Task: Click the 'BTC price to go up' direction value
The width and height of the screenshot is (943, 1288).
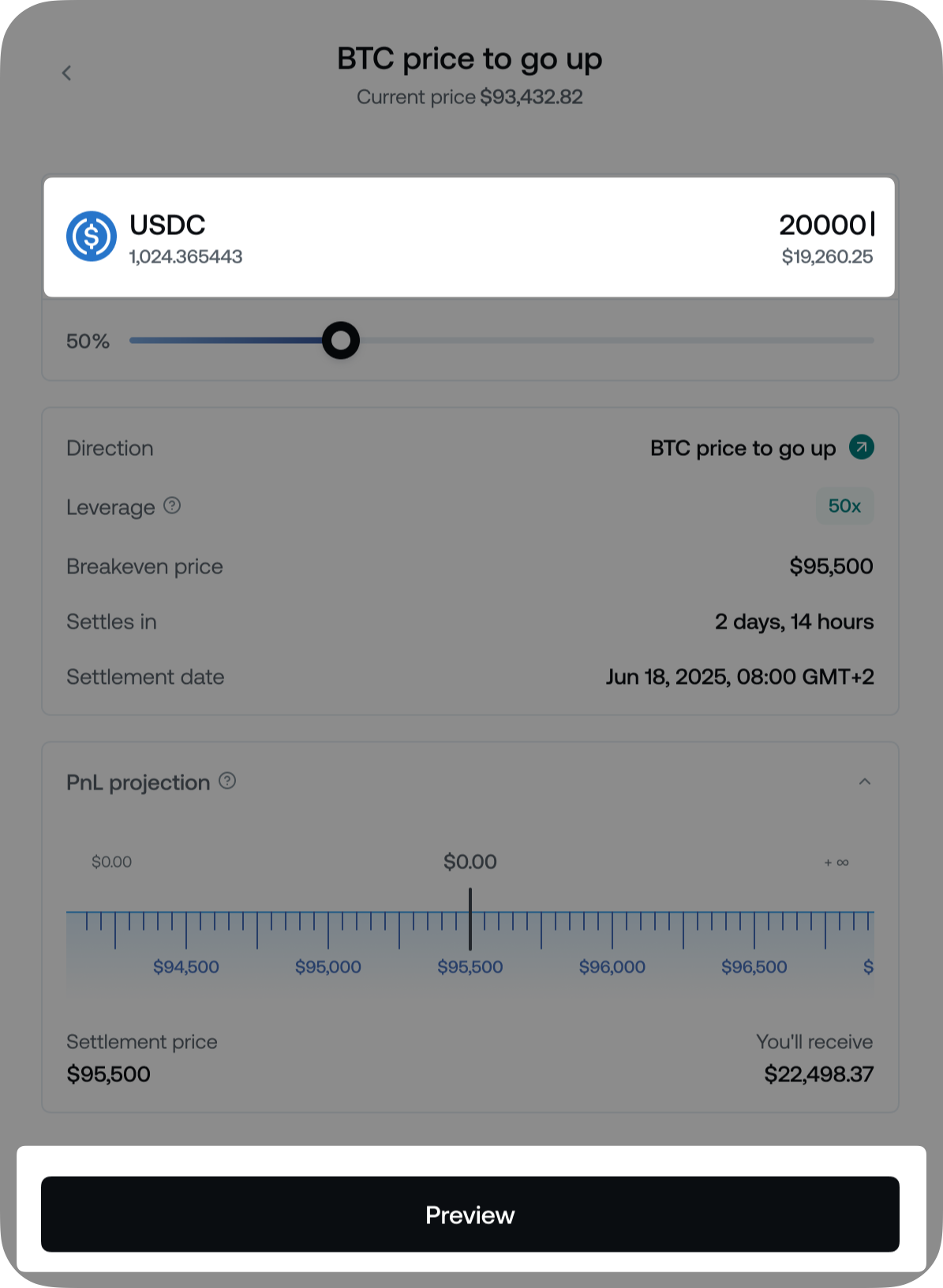Action: click(743, 448)
